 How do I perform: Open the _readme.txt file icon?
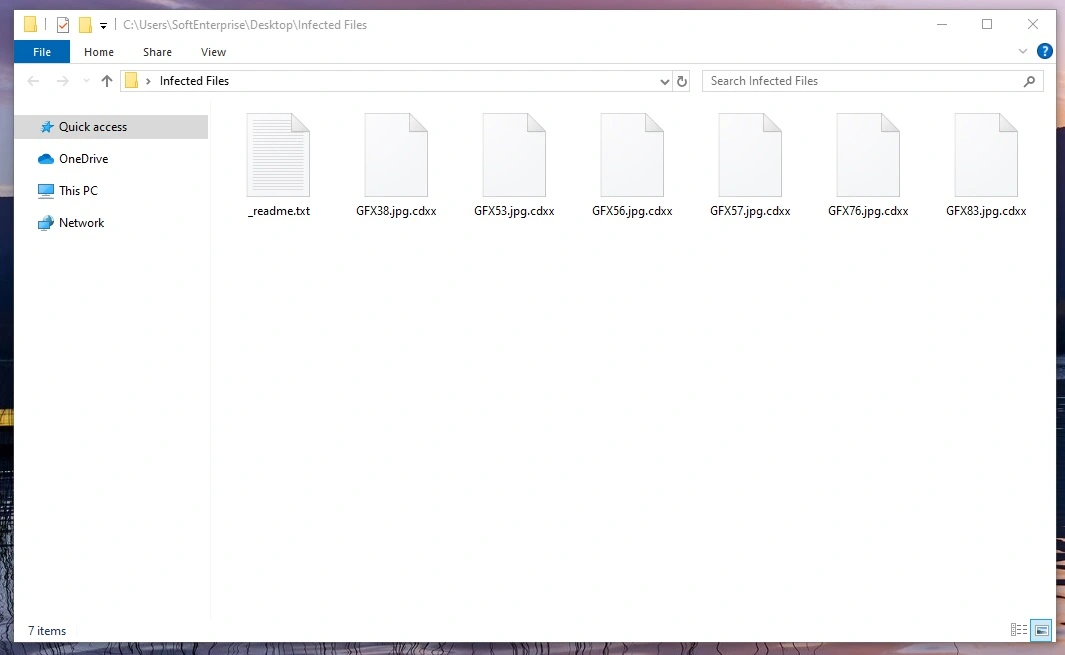point(278,155)
